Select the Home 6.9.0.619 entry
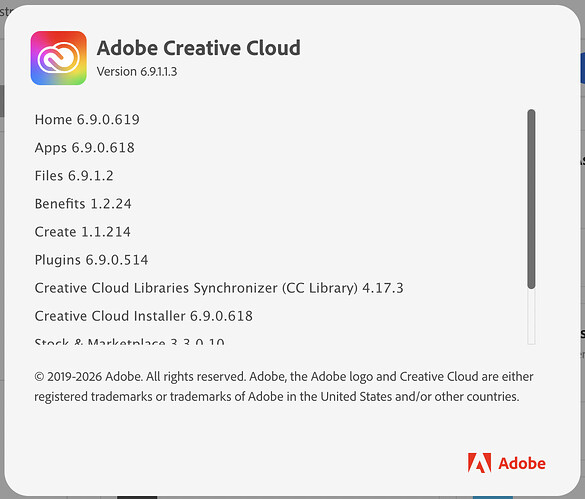The width and height of the screenshot is (585, 499). [87, 119]
